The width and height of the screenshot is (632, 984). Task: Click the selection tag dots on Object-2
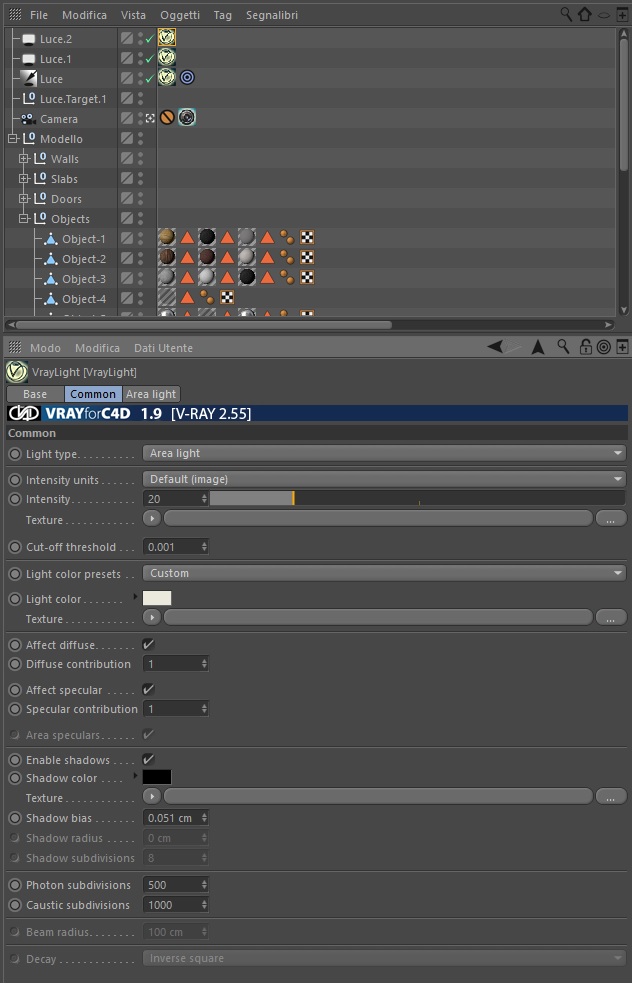287,257
